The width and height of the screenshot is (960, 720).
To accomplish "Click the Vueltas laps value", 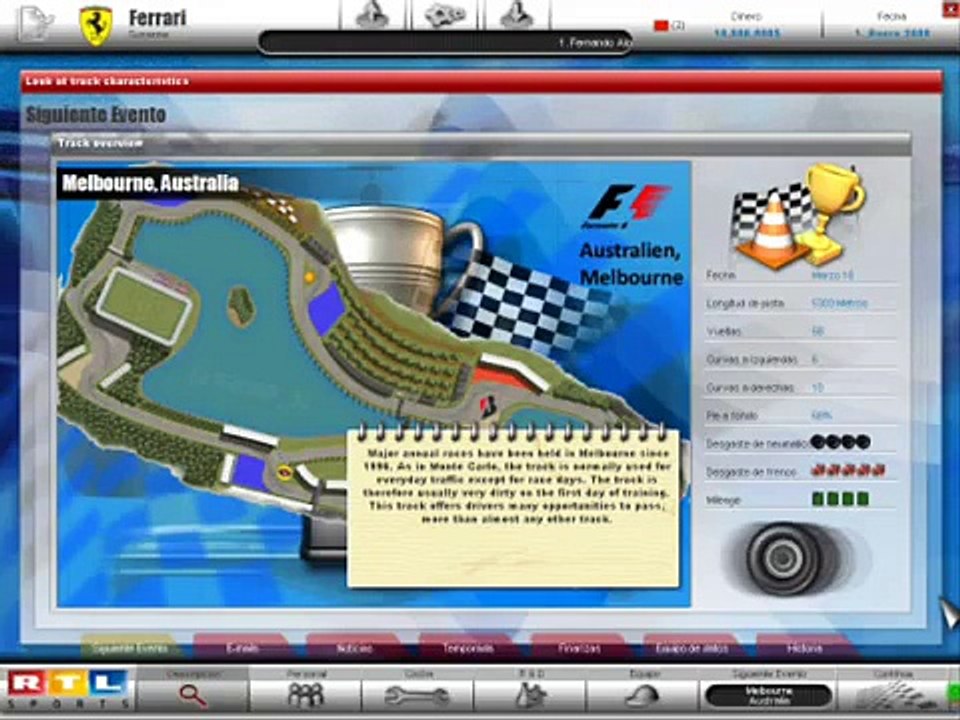I will pyautogui.click(x=817, y=331).
